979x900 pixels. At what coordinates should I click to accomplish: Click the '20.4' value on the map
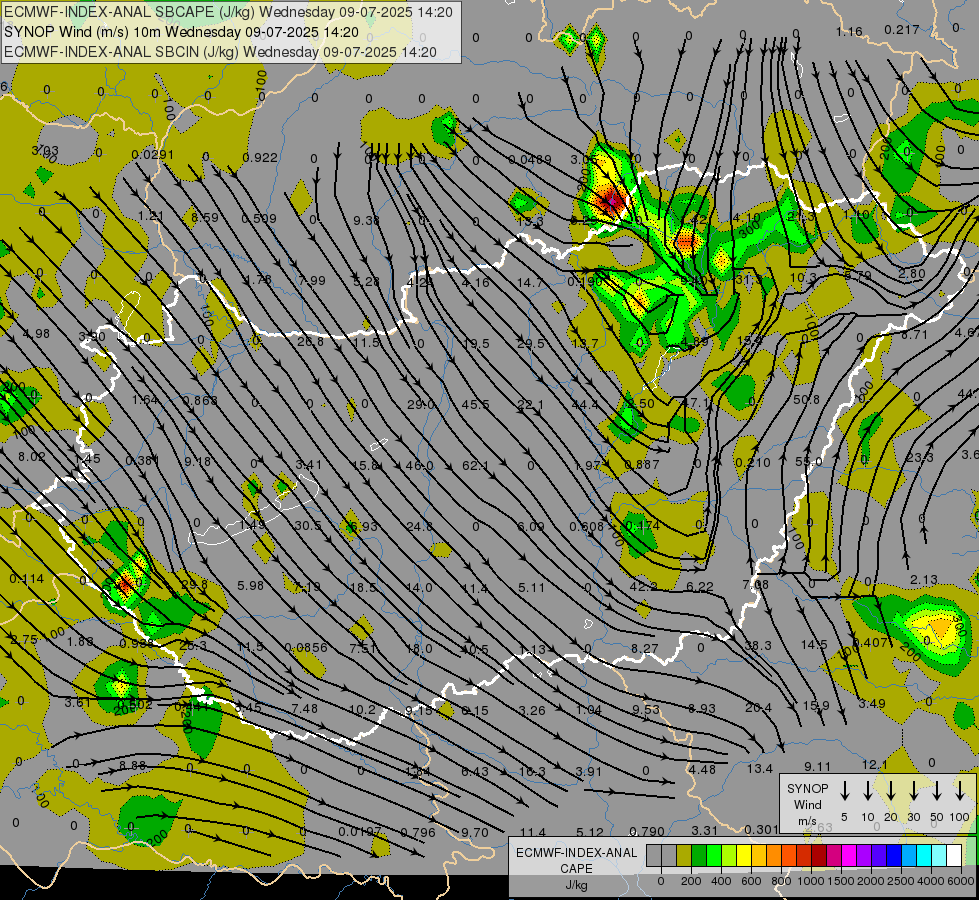758,708
